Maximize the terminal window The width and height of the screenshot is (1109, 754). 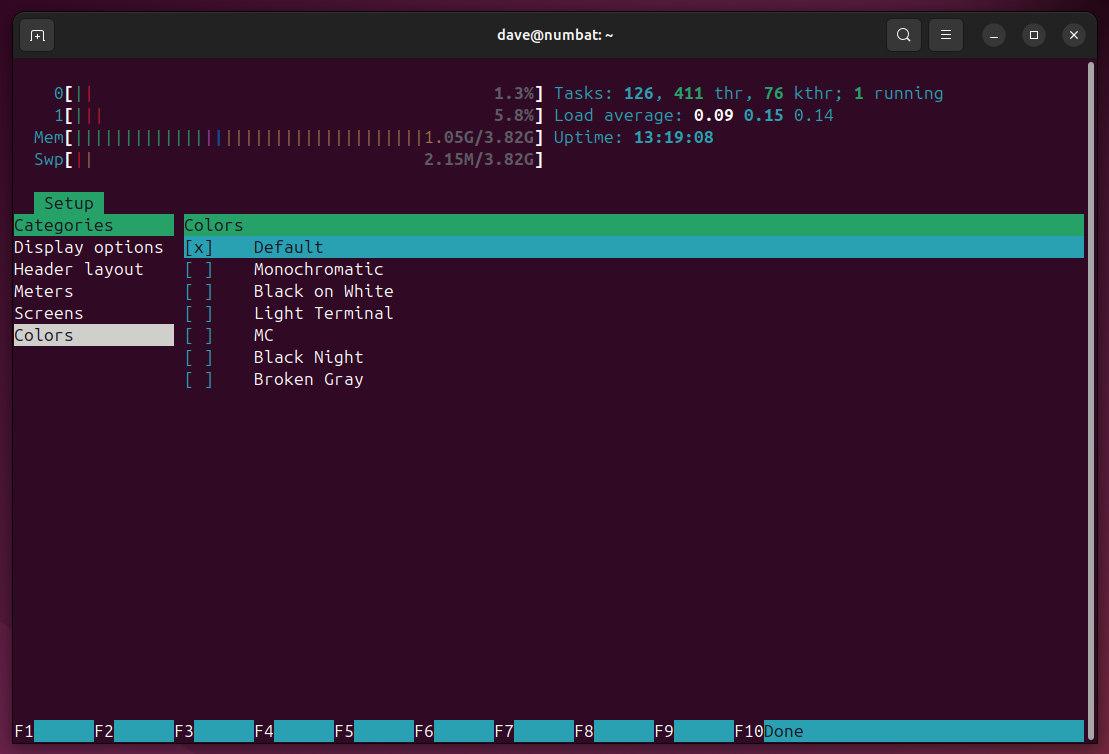pos(1033,35)
